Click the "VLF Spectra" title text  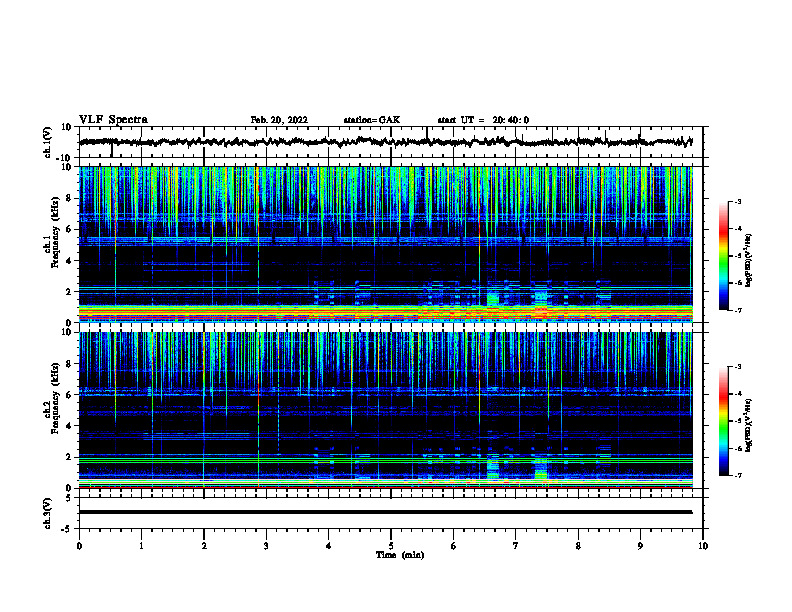point(113,120)
